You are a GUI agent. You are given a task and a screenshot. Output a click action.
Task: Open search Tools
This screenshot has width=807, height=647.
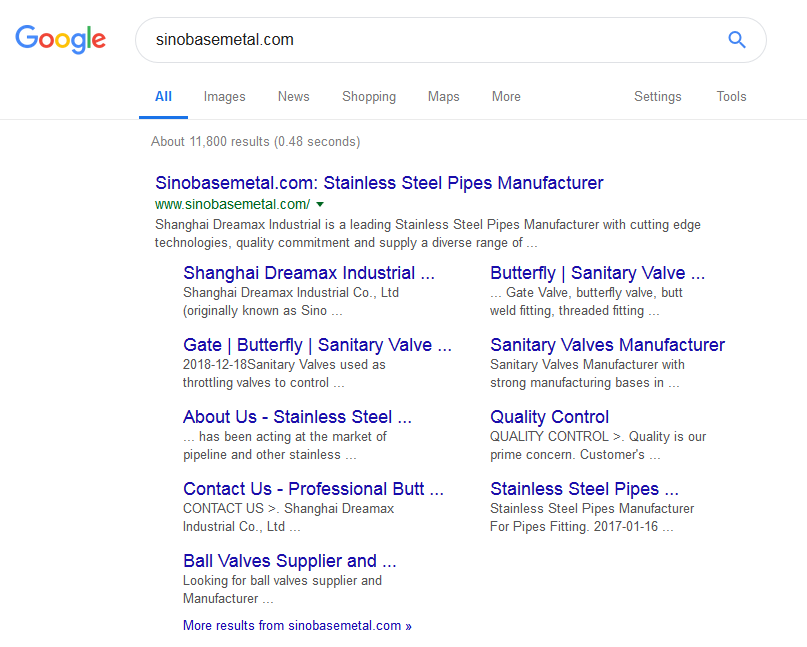pos(731,97)
